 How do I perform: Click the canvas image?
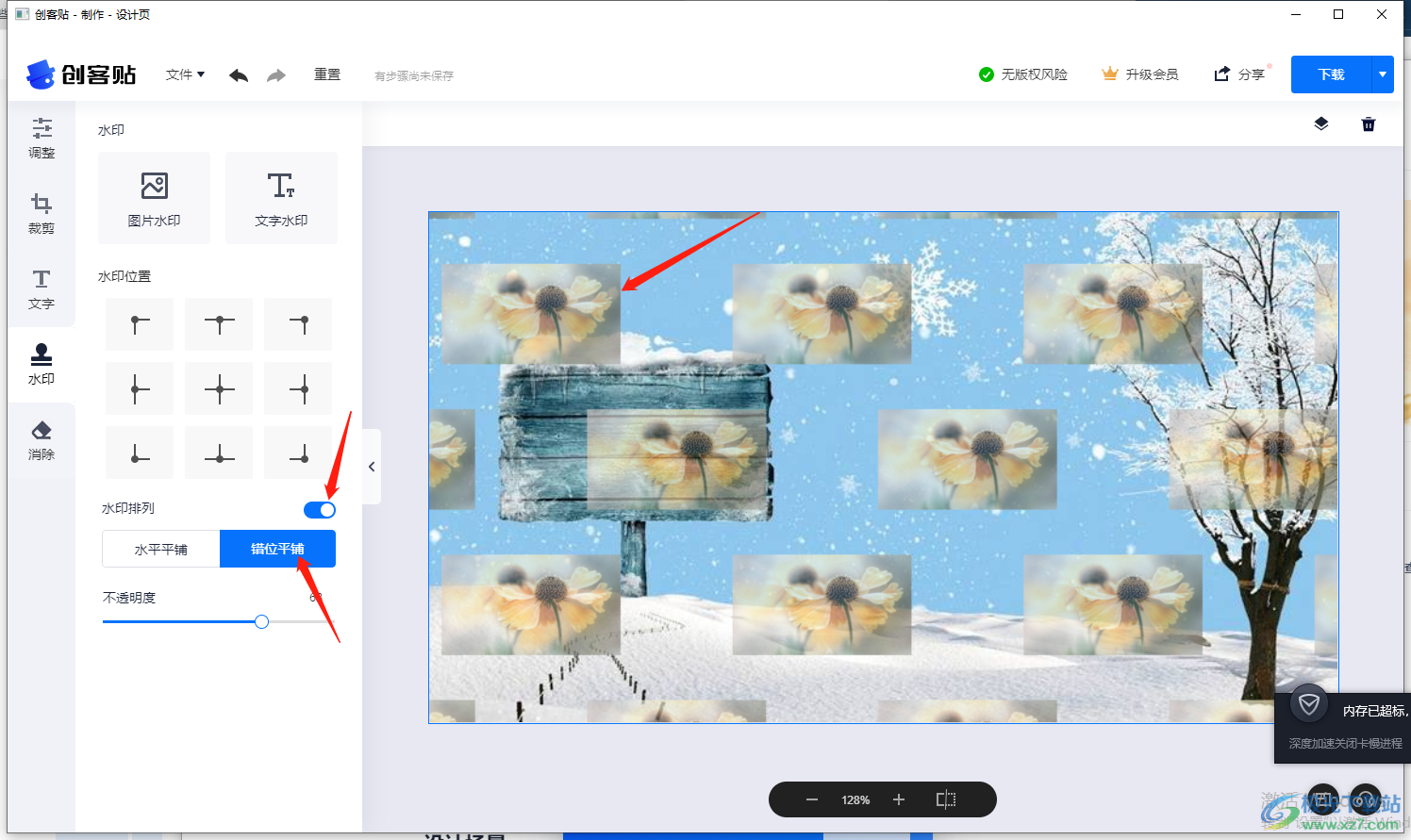(x=883, y=468)
